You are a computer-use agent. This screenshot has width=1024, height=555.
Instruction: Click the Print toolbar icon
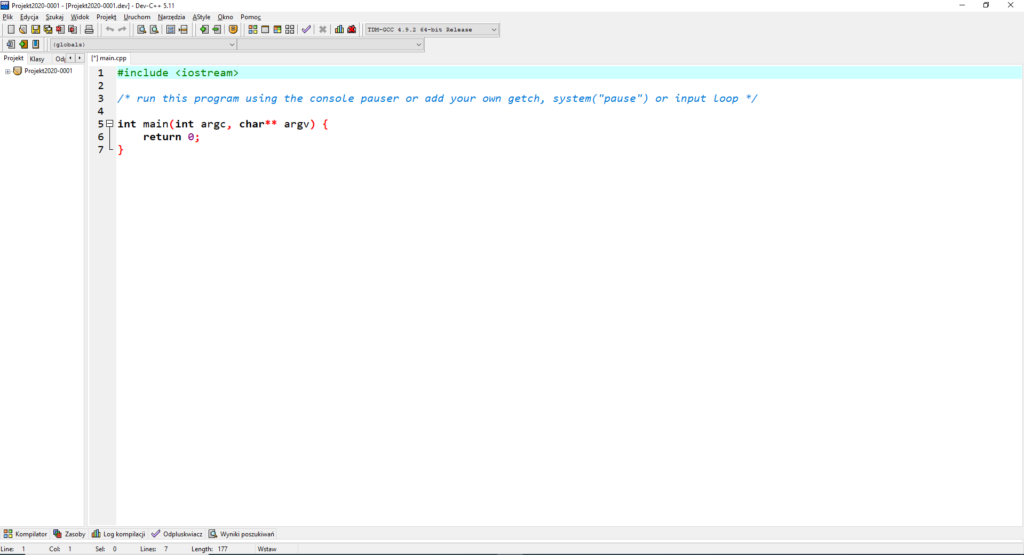[89, 30]
